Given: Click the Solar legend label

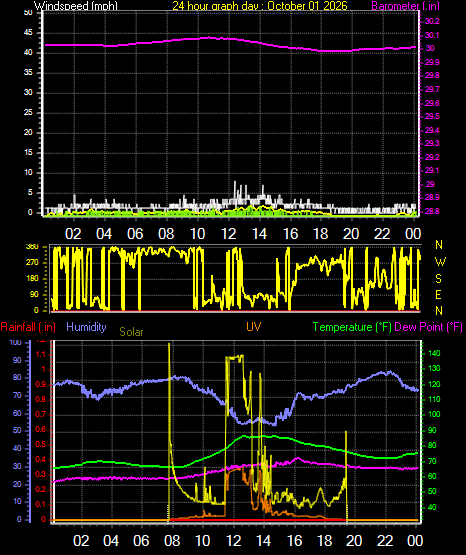Looking at the screenshot, I should coord(131,332).
